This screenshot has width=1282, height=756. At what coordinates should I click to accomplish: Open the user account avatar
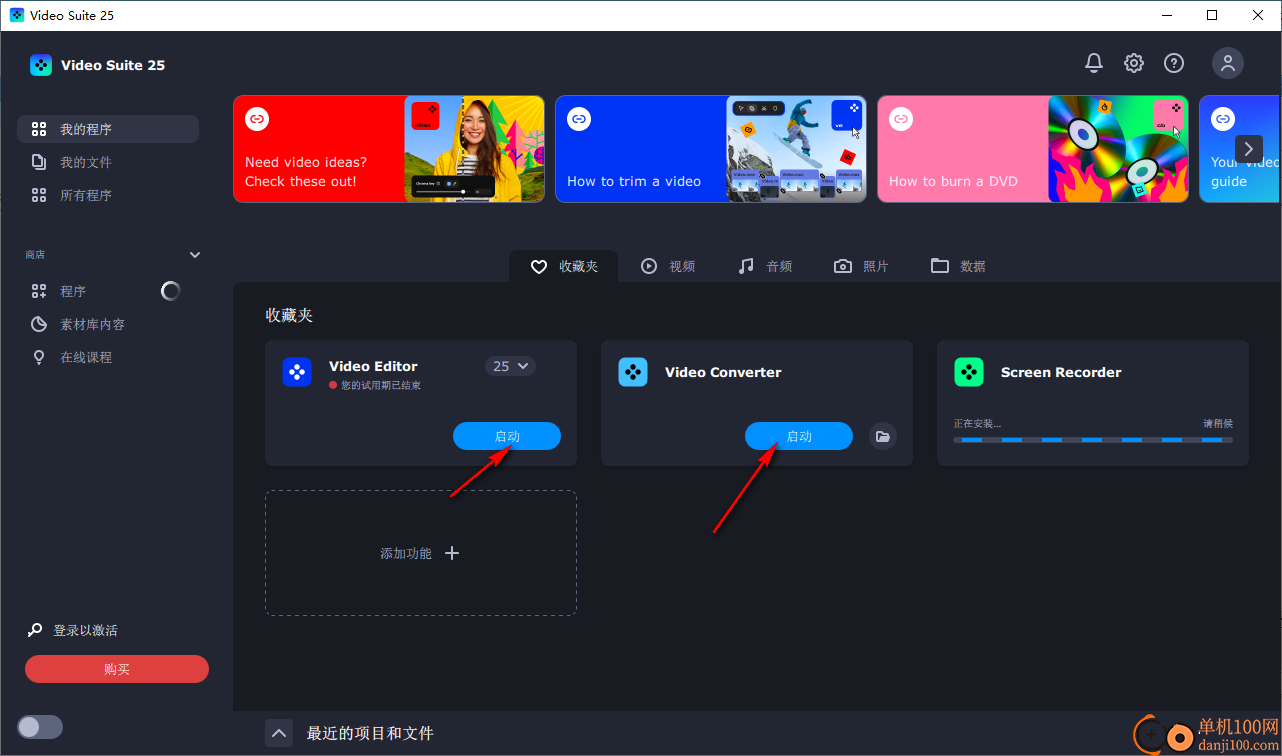(1228, 63)
